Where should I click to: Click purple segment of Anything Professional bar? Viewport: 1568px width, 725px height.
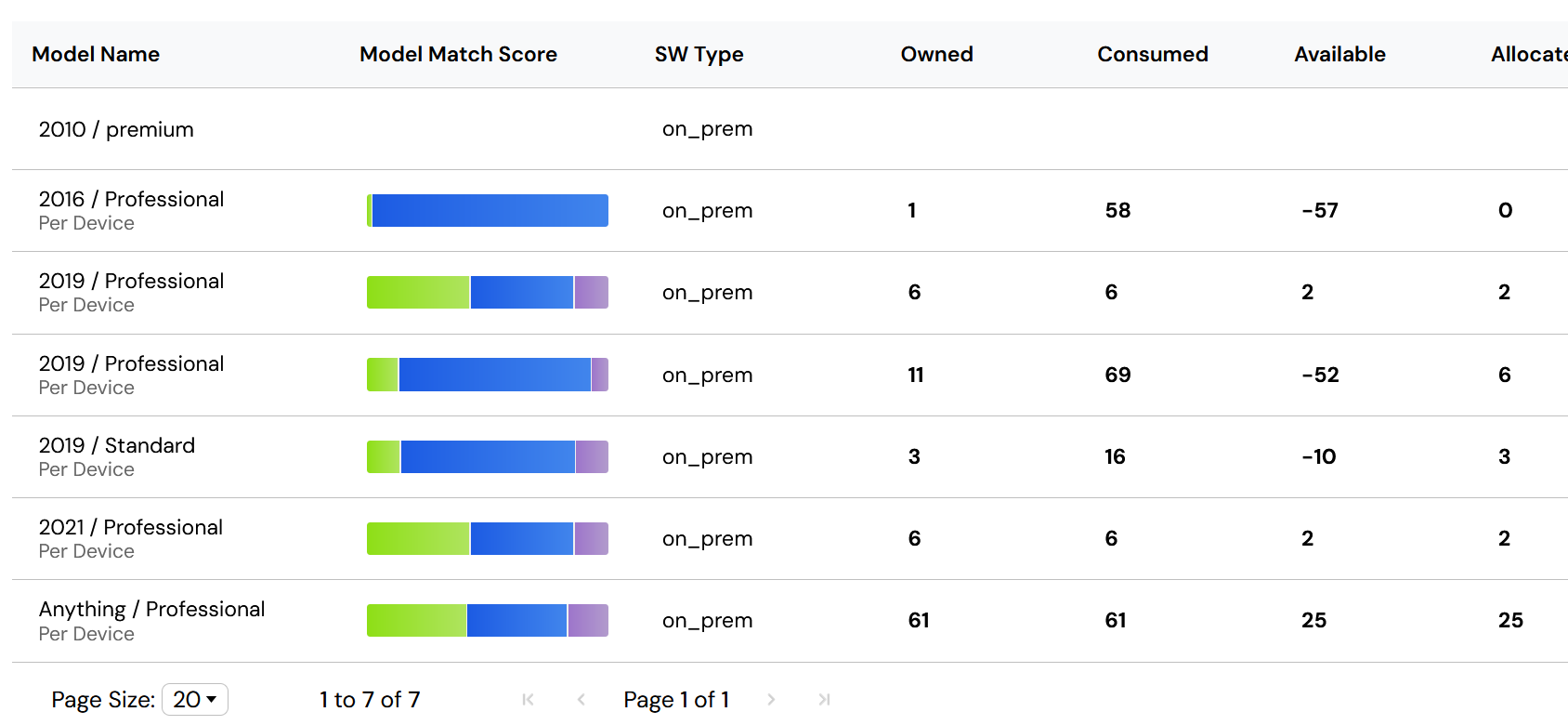[x=588, y=621]
